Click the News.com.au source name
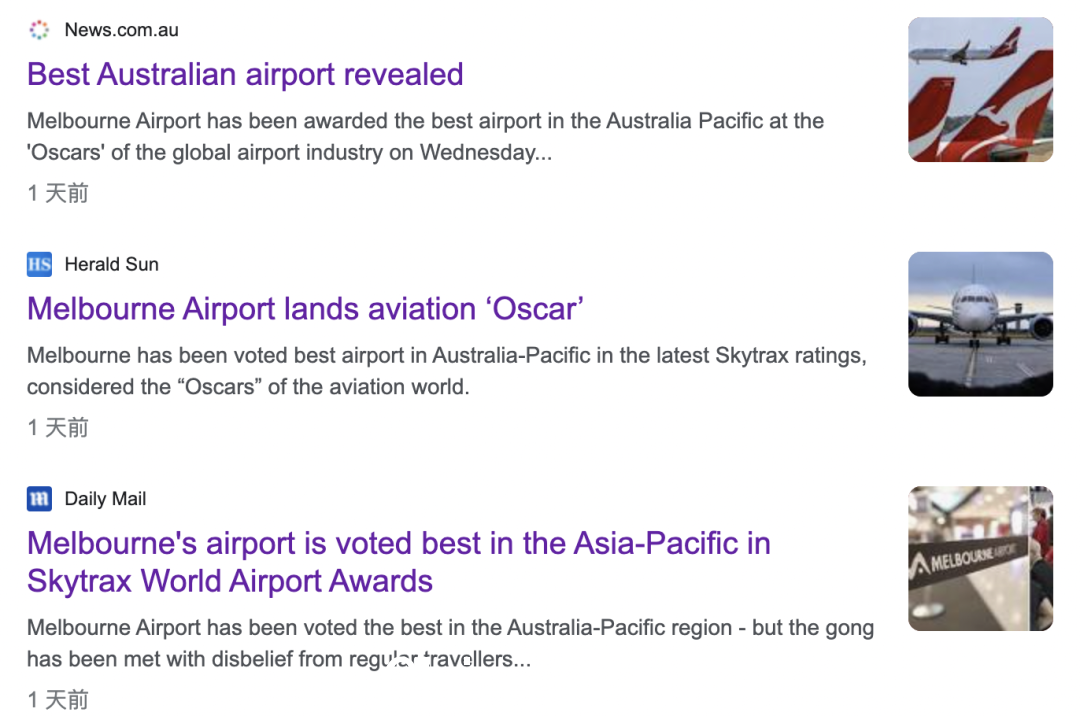The image size is (1080, 716). pos(121,30)
